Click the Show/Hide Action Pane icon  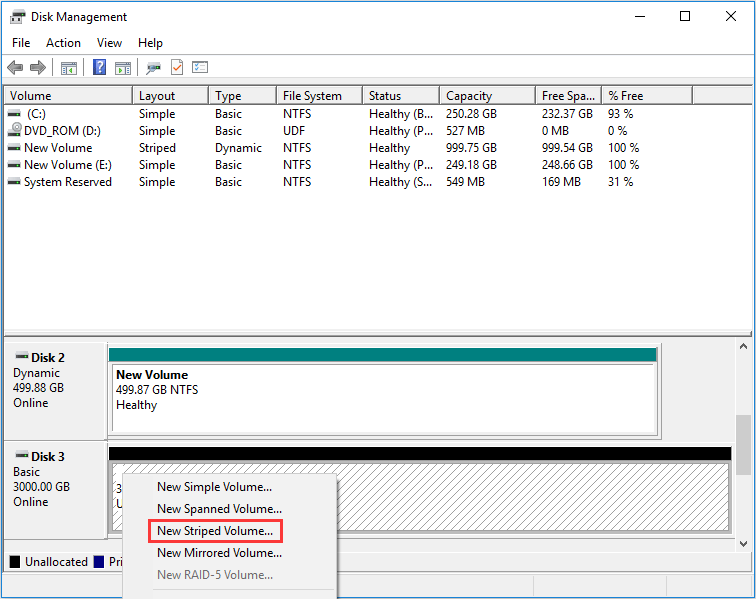123,67
